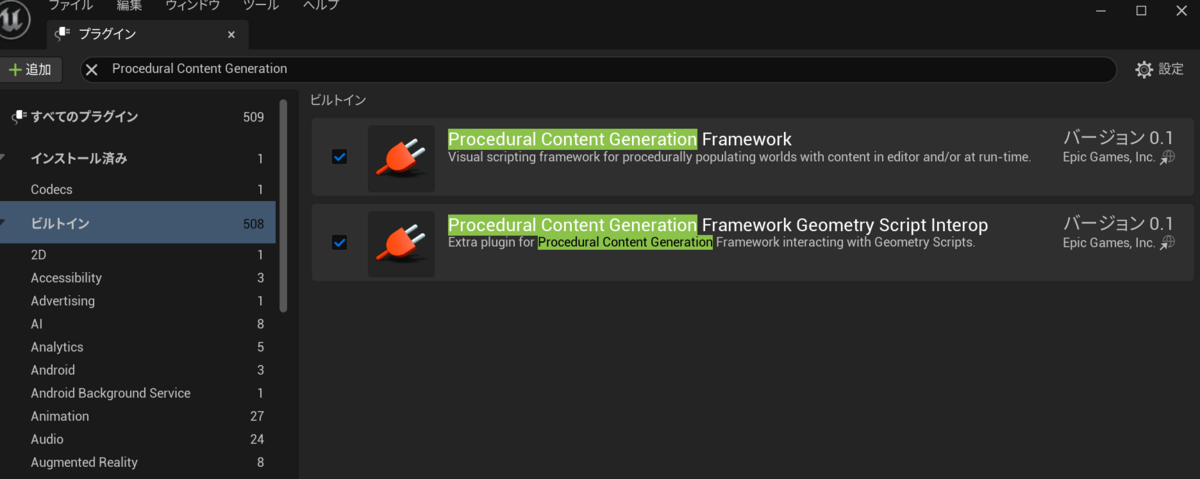The image size is (1200, 479).
Task: Select the Android category
Action: point(138,370)
